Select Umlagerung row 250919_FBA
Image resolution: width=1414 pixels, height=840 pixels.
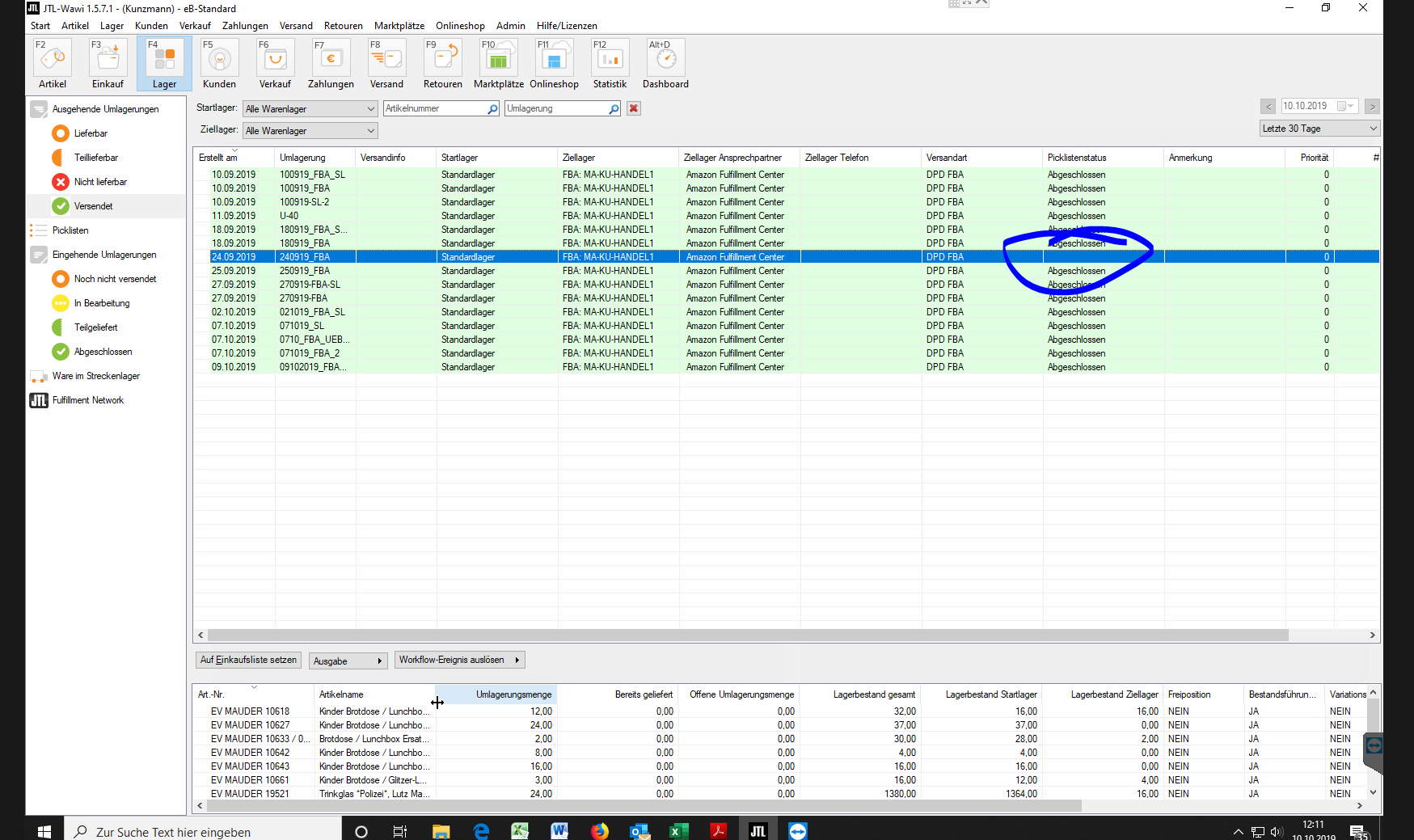click(786, 271)
